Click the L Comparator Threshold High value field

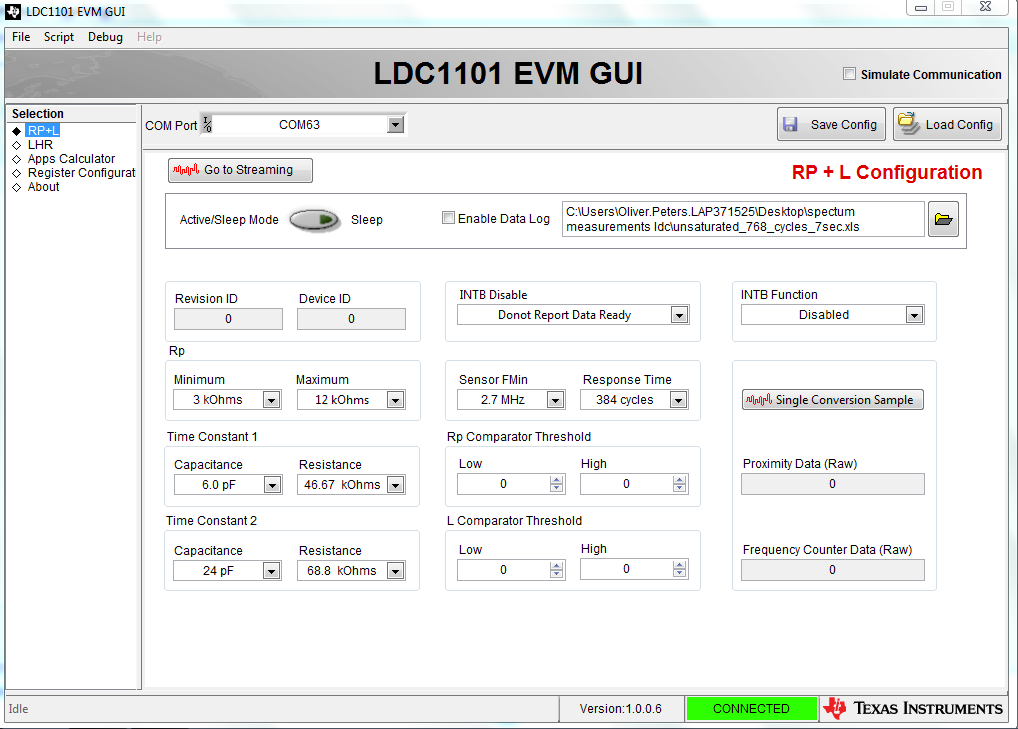(x=627, y=569)
